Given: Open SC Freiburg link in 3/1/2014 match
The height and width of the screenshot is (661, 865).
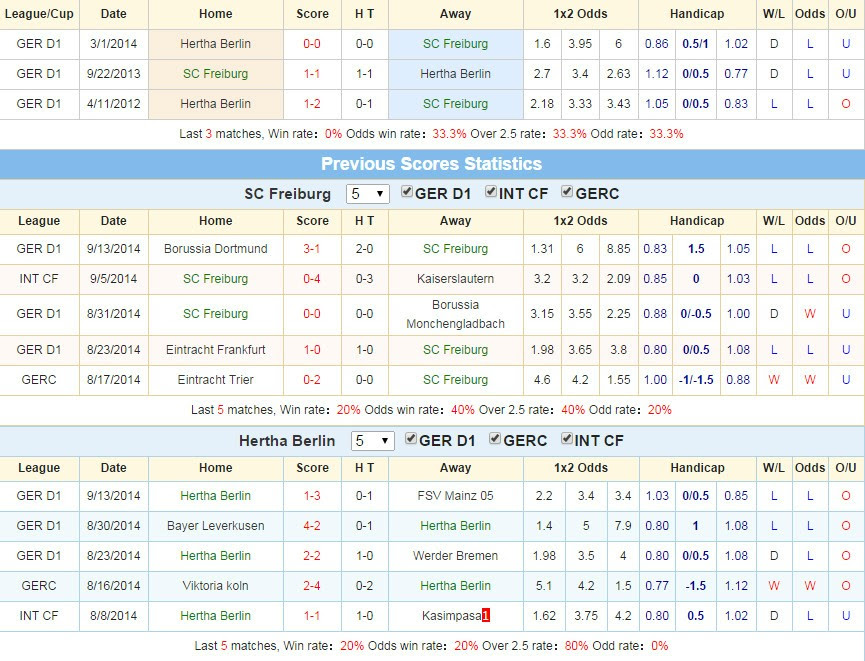Looking at the screenshot, I should 456,44.
